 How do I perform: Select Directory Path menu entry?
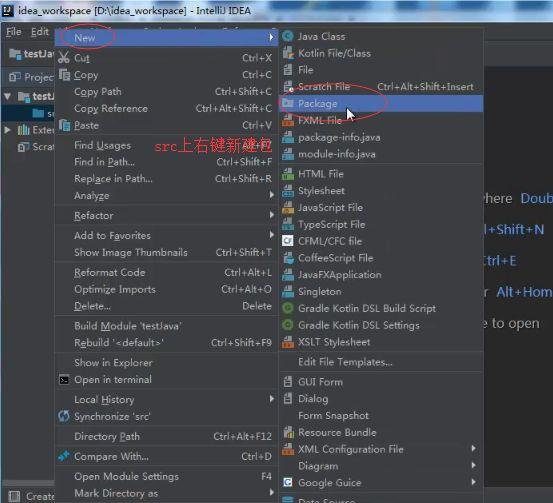pyautogui.click(x=166, y=436)
